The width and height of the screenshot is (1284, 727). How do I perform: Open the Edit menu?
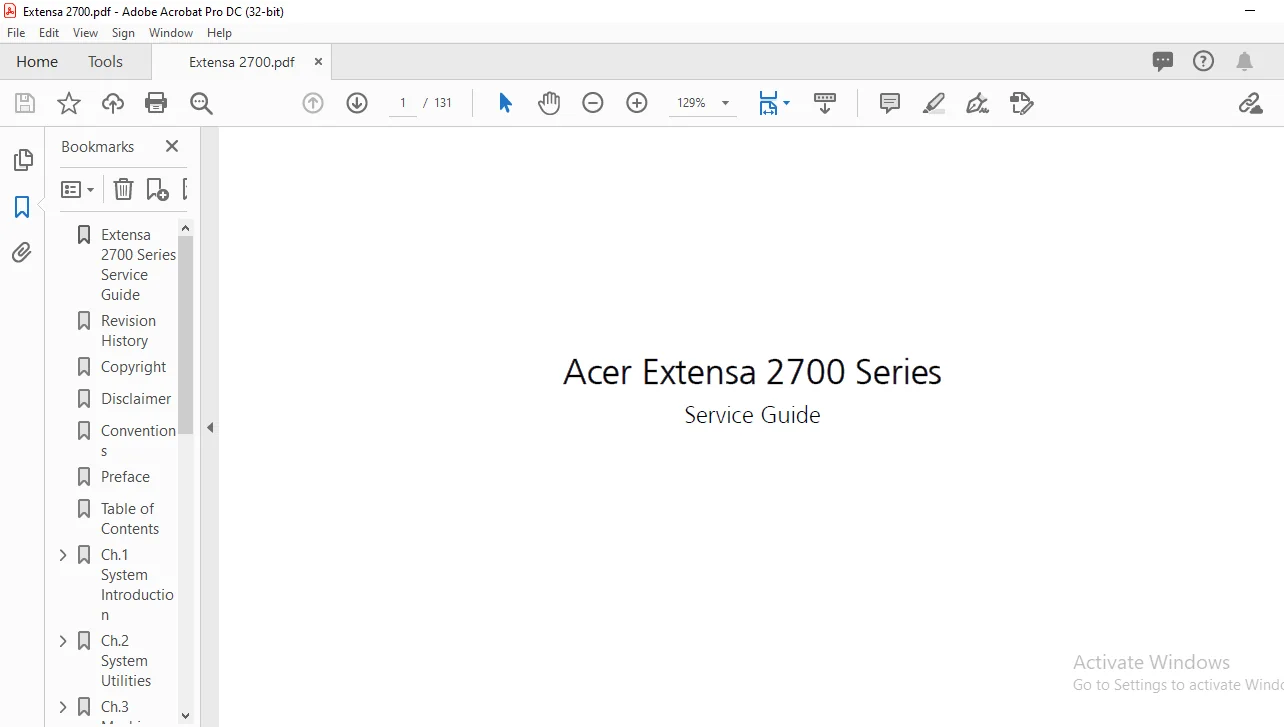point(49,33)
